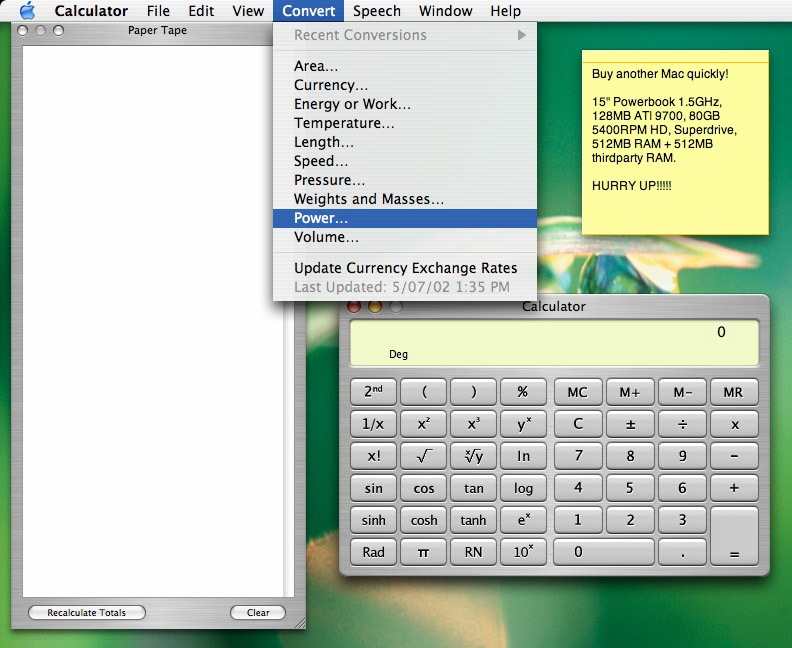The image size is (792, 648).
Task: Open the View menu
Action: [x=248, y=11]
